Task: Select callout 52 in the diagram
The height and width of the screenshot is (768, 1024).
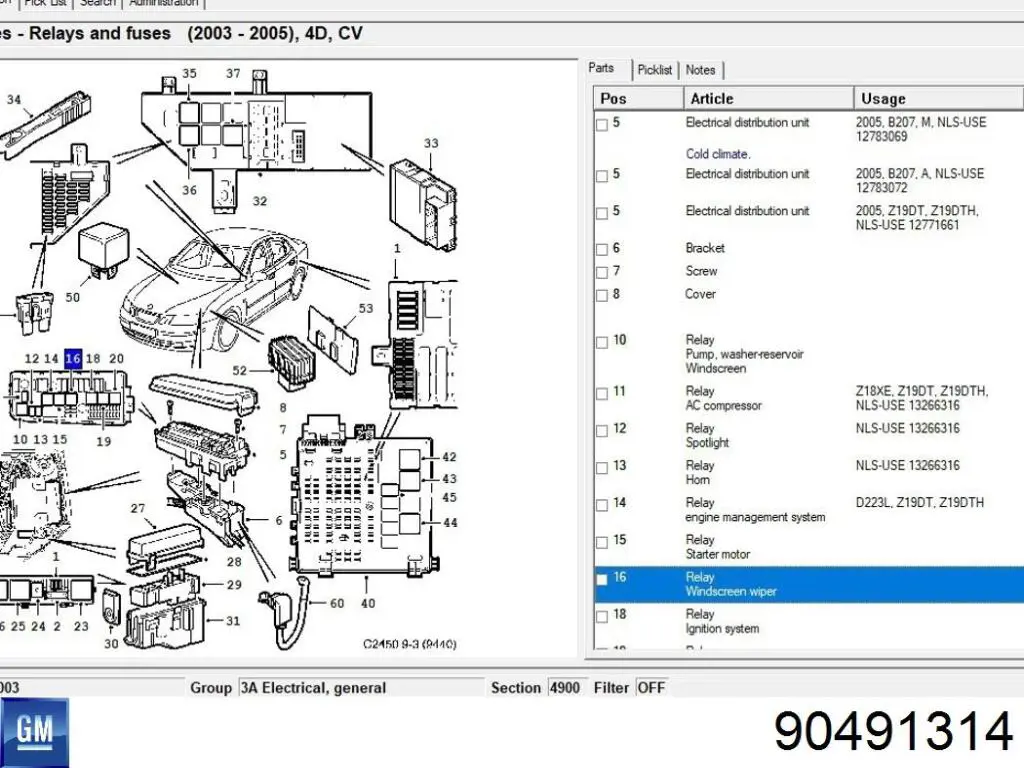Action: (x=240, y=371)
